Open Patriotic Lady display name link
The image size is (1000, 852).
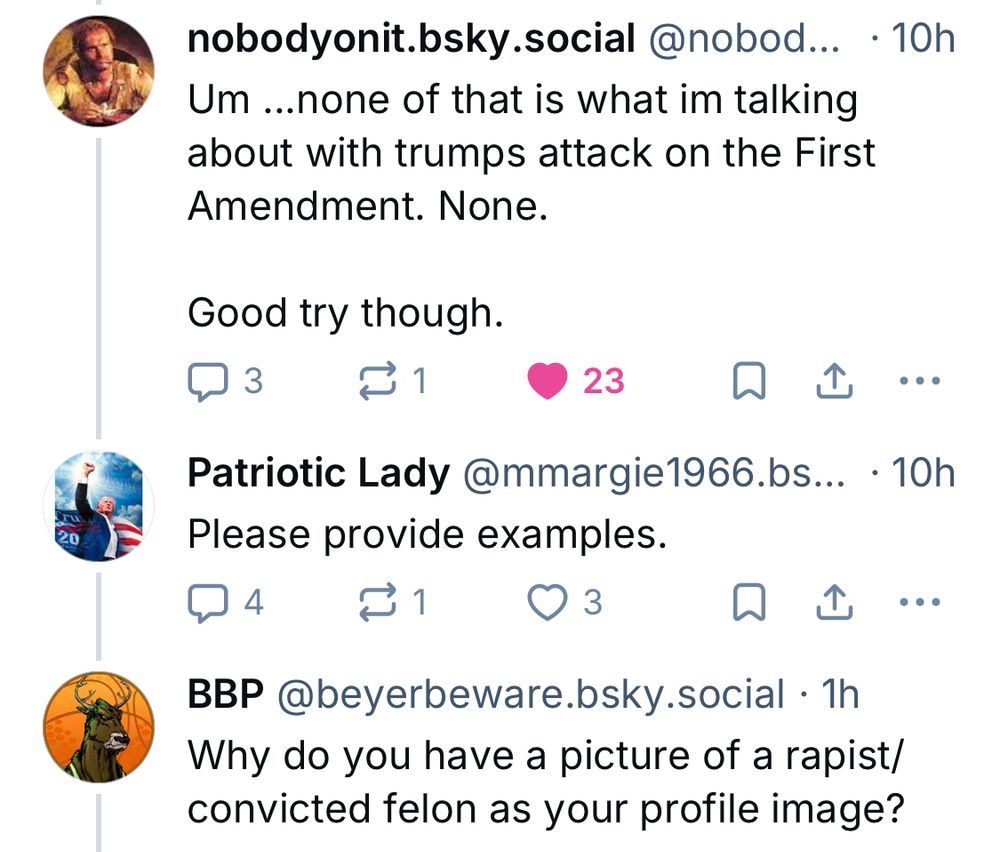click(x=318, y=473)
